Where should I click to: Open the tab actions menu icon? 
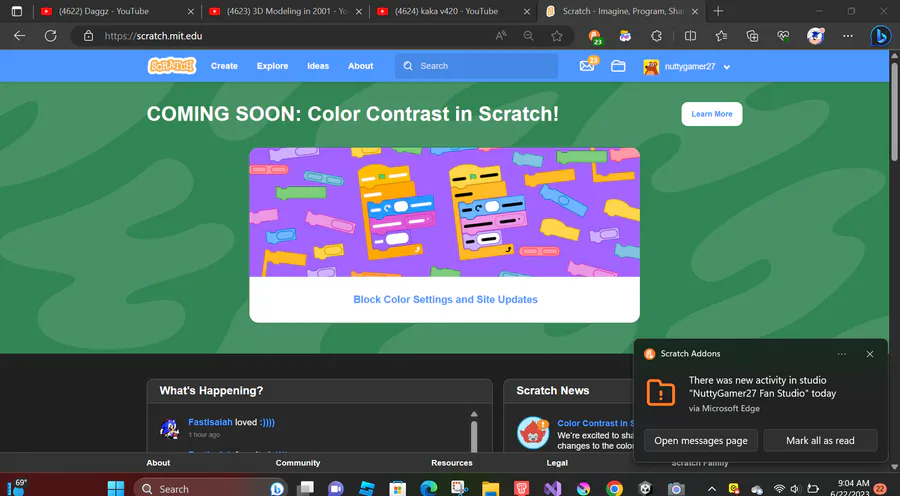coord(17,11)
